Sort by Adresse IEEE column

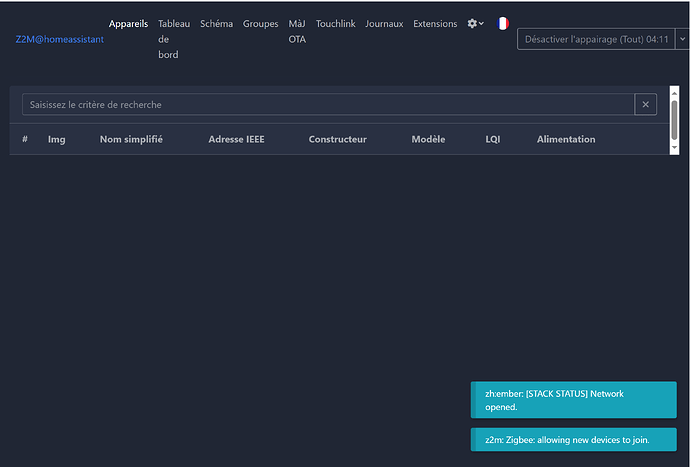236,139
